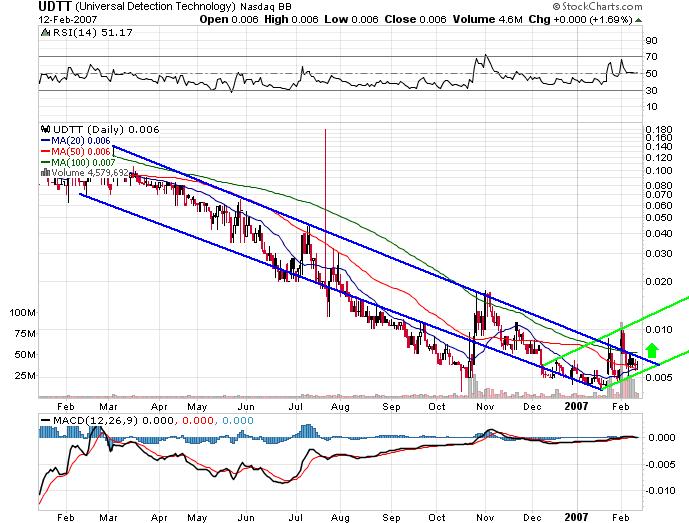Click the company name Universal Detection Technology
This screenshot has width=689, height=523.
155,7
